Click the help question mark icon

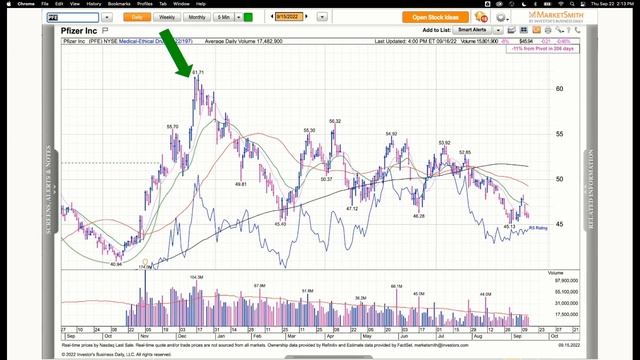coord(569,30)
